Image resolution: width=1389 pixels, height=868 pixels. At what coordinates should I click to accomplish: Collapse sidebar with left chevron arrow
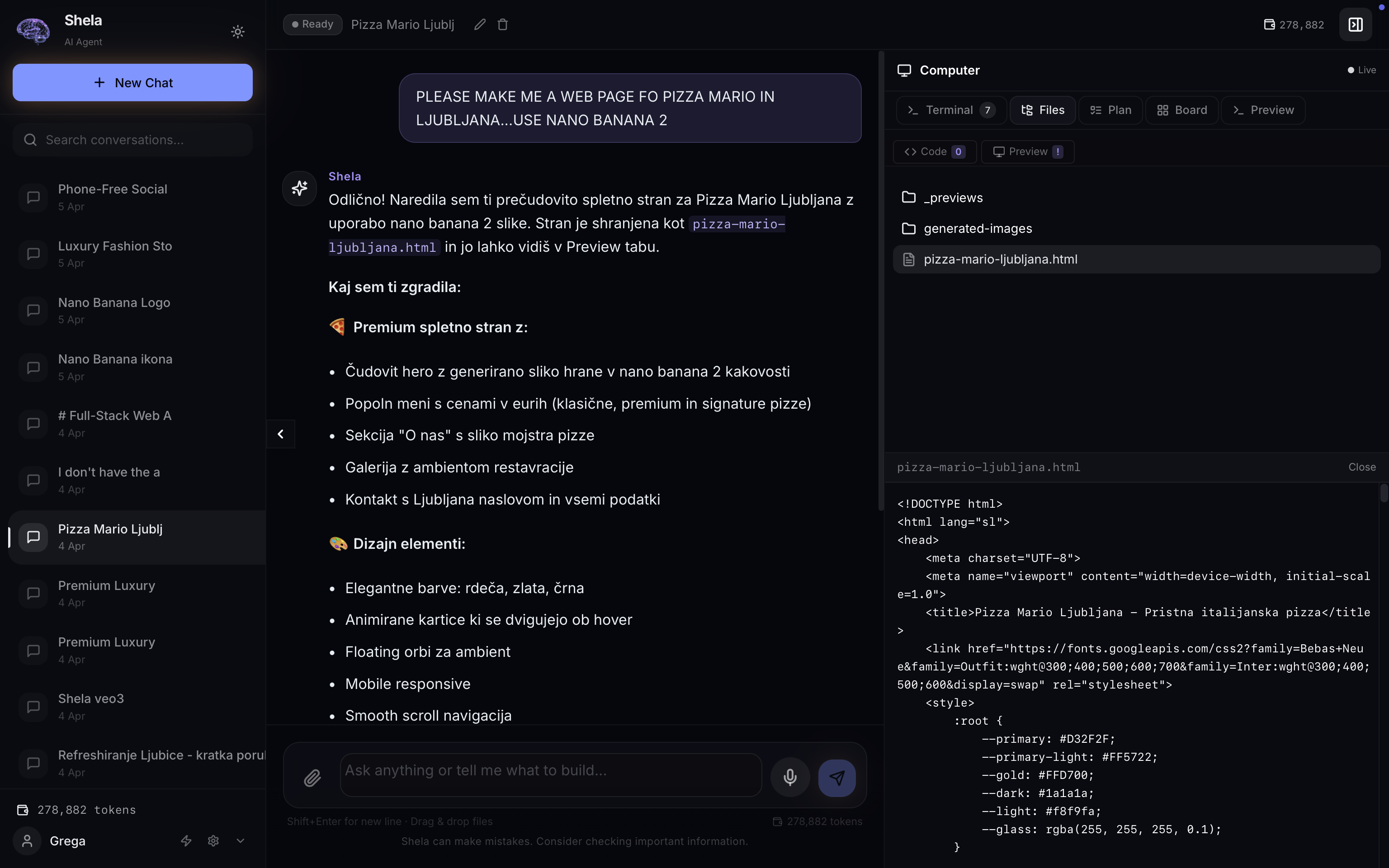281,434
